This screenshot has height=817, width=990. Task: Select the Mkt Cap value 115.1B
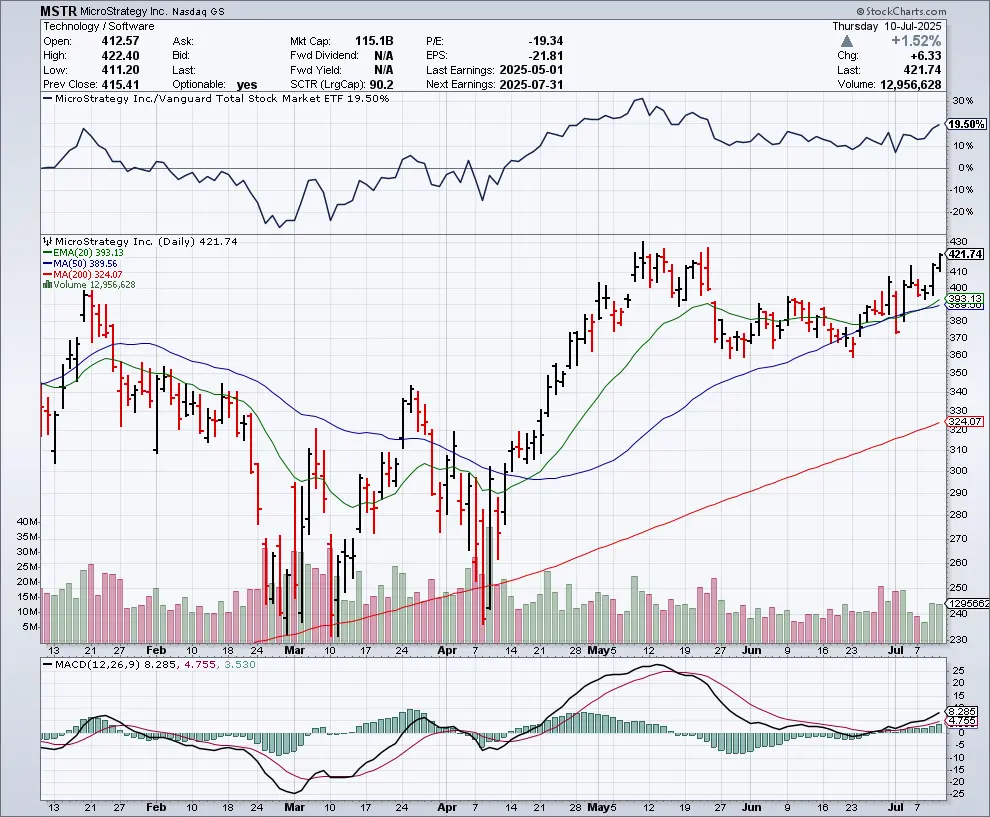(x=374, y=41)
